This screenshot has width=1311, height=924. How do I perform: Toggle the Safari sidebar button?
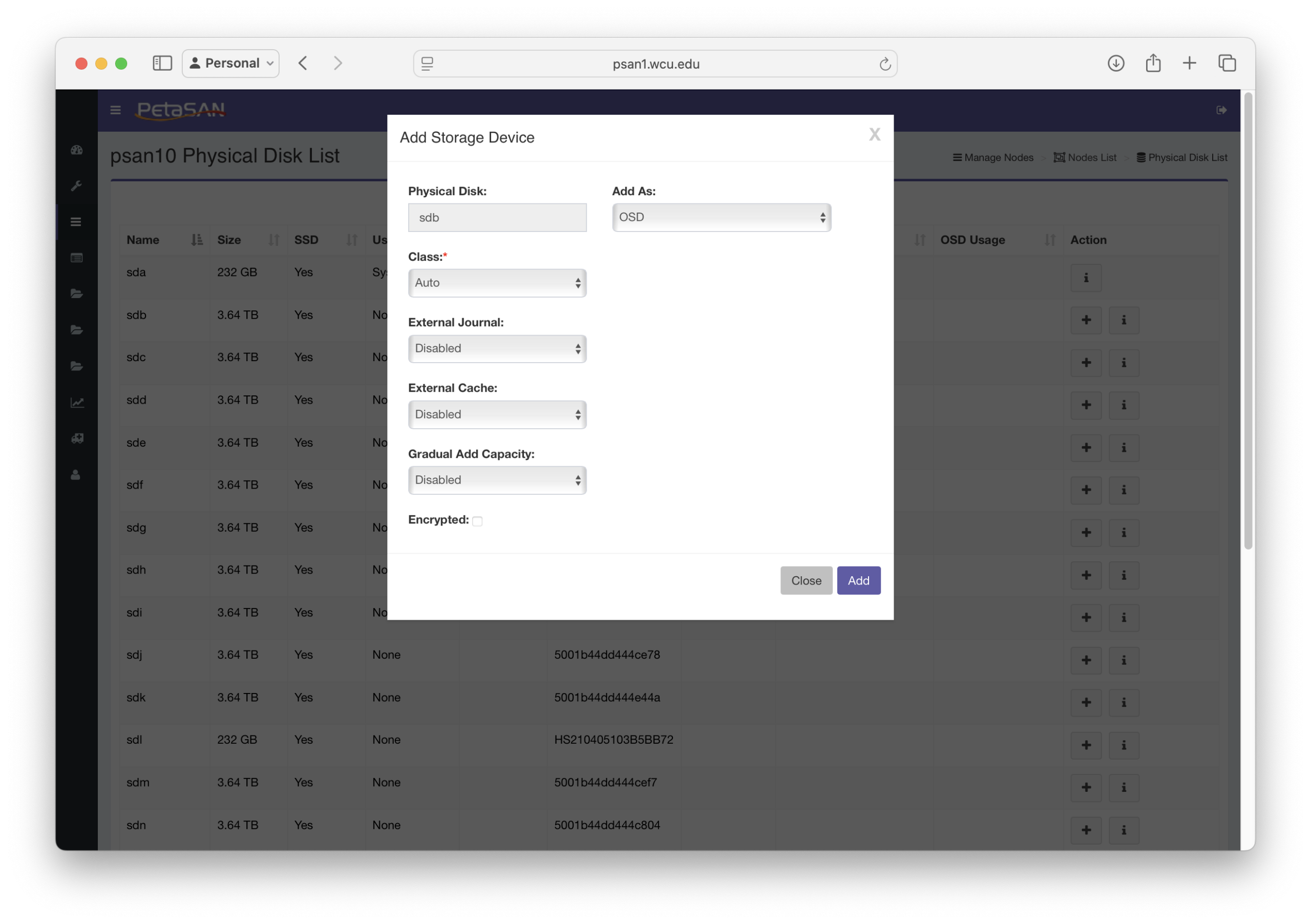162,64
